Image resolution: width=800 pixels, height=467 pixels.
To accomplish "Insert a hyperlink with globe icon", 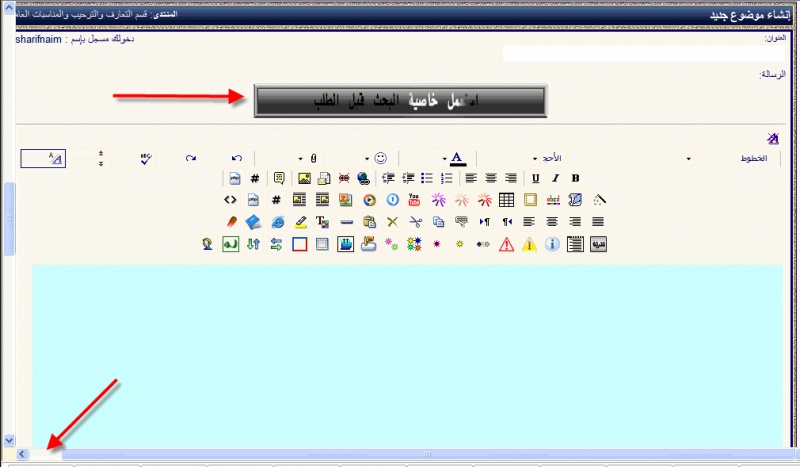I will pos(363,179).
